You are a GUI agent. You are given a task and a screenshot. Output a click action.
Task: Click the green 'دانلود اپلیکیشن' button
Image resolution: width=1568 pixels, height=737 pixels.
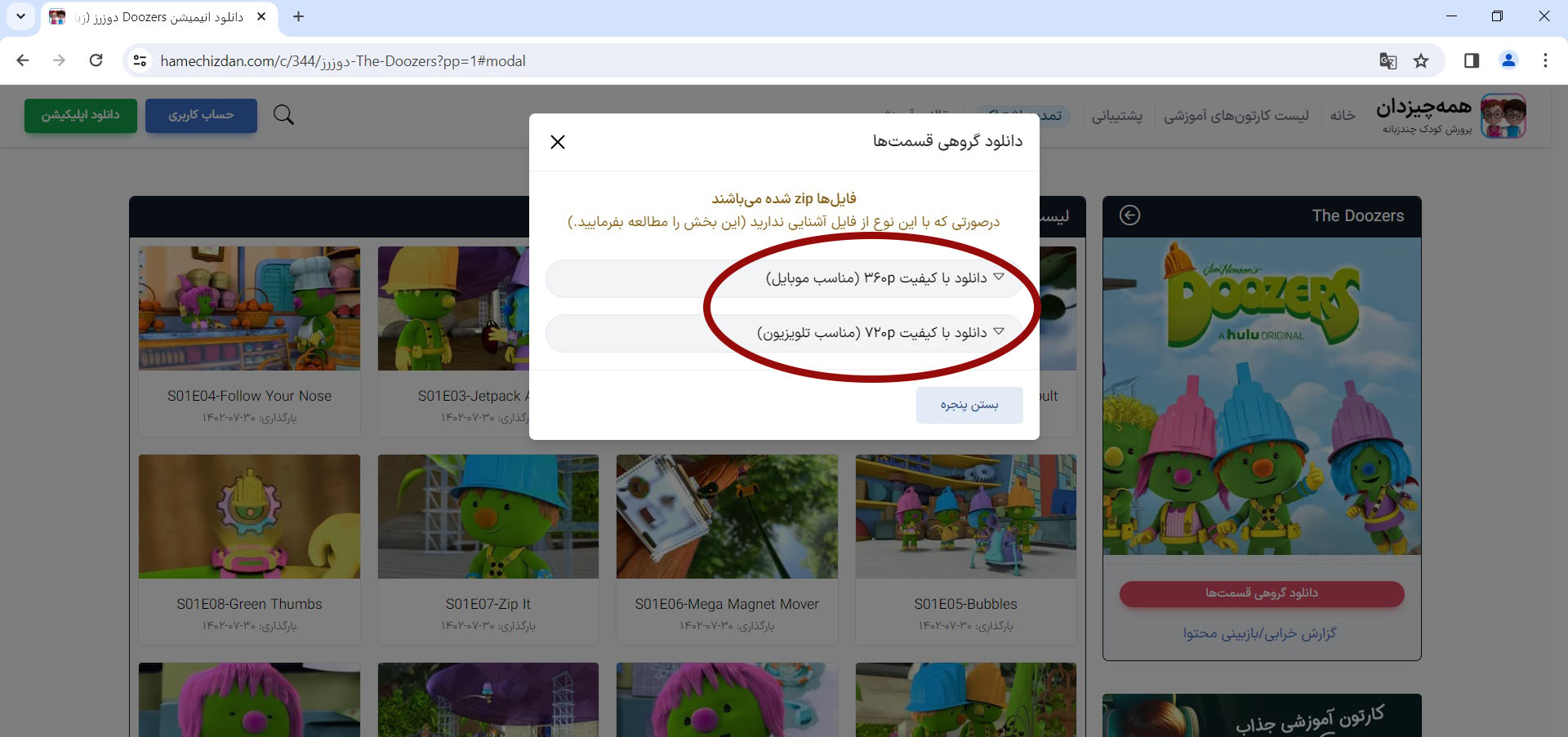point(81,115)
